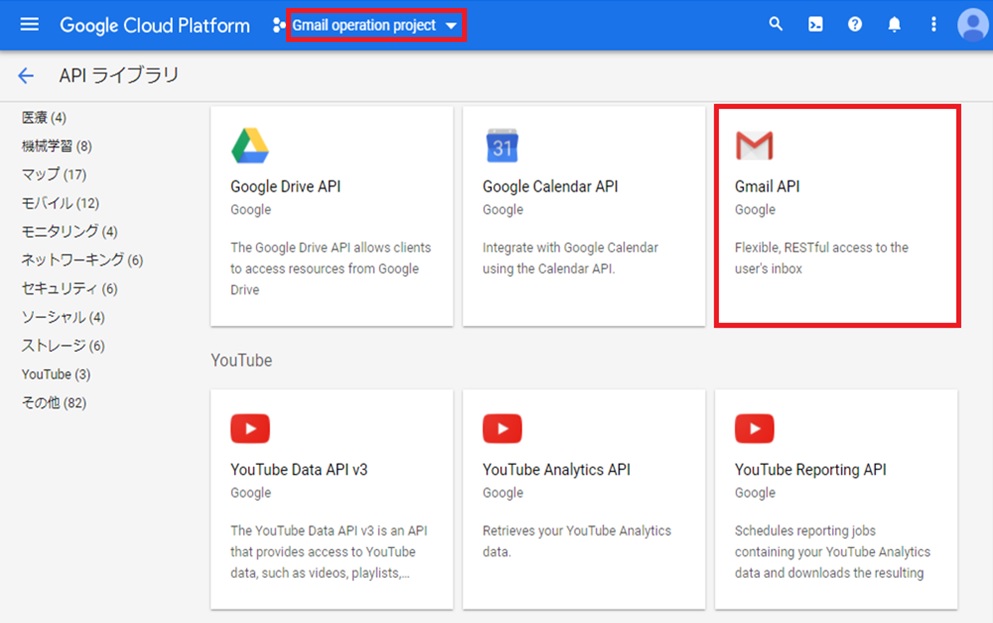Click Google publisher label under YouTube Data API v3
993x623 pixels.
(x=251, y=493)
